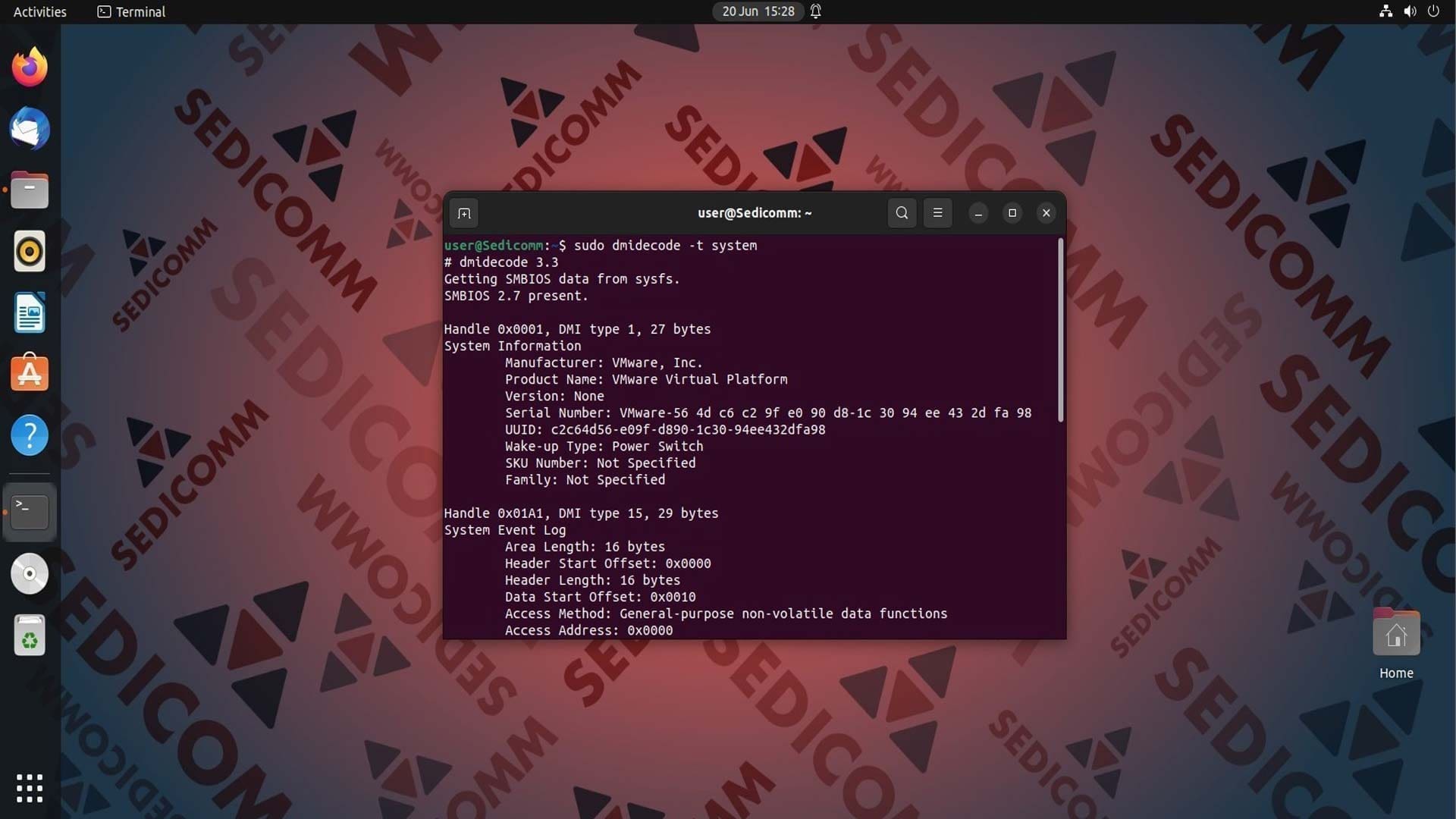Open the Home folder desktop icon

(1396, 642)
